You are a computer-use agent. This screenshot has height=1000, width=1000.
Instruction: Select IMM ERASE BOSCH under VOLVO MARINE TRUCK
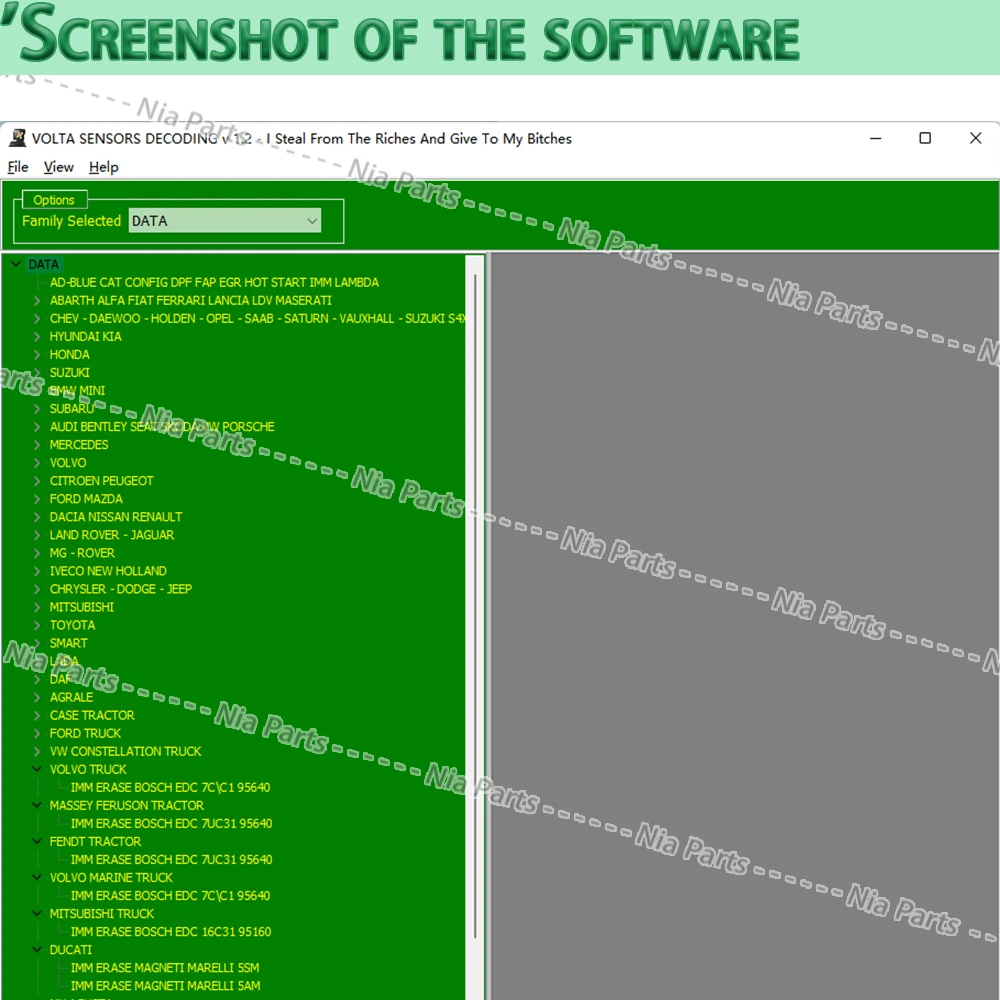pos(170,895)
